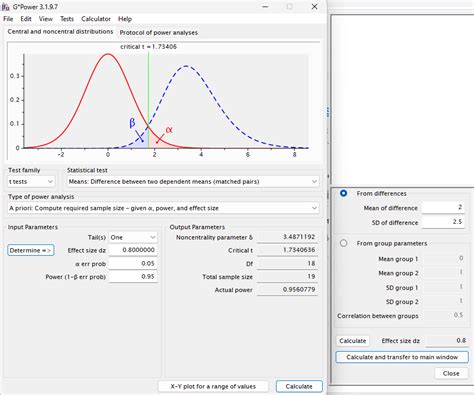474x395 pixels.
Task: Click the blue β label in the plot
Action: tap(132, 123)
